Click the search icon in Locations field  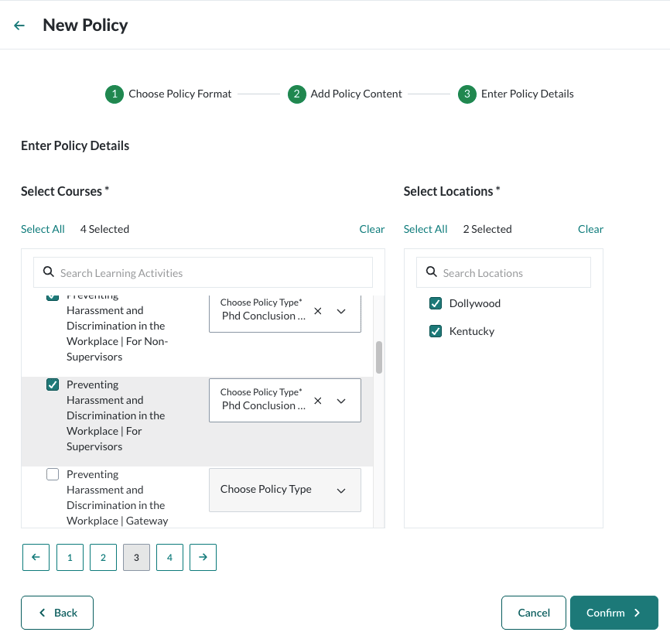click(432, 272)
